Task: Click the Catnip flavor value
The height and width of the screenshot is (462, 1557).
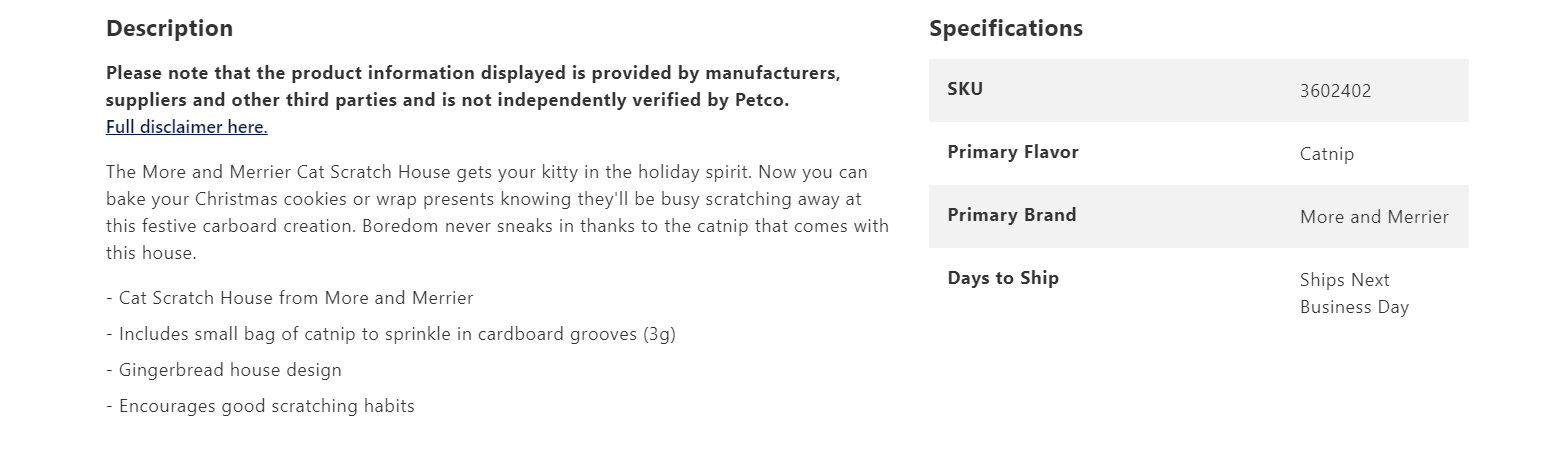Action: point(1326,154)
